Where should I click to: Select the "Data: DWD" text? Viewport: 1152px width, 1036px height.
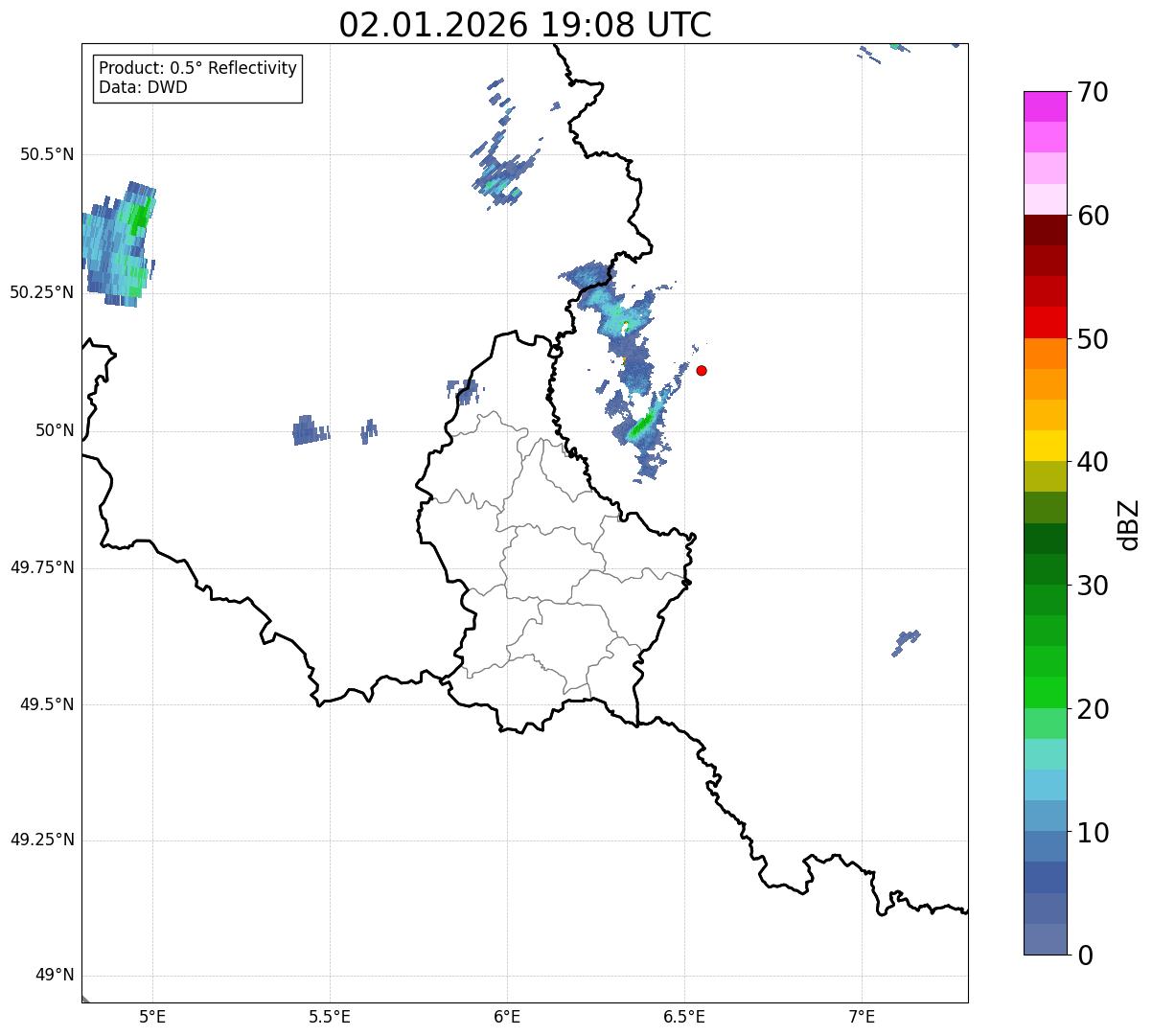[x=143, y=87]
